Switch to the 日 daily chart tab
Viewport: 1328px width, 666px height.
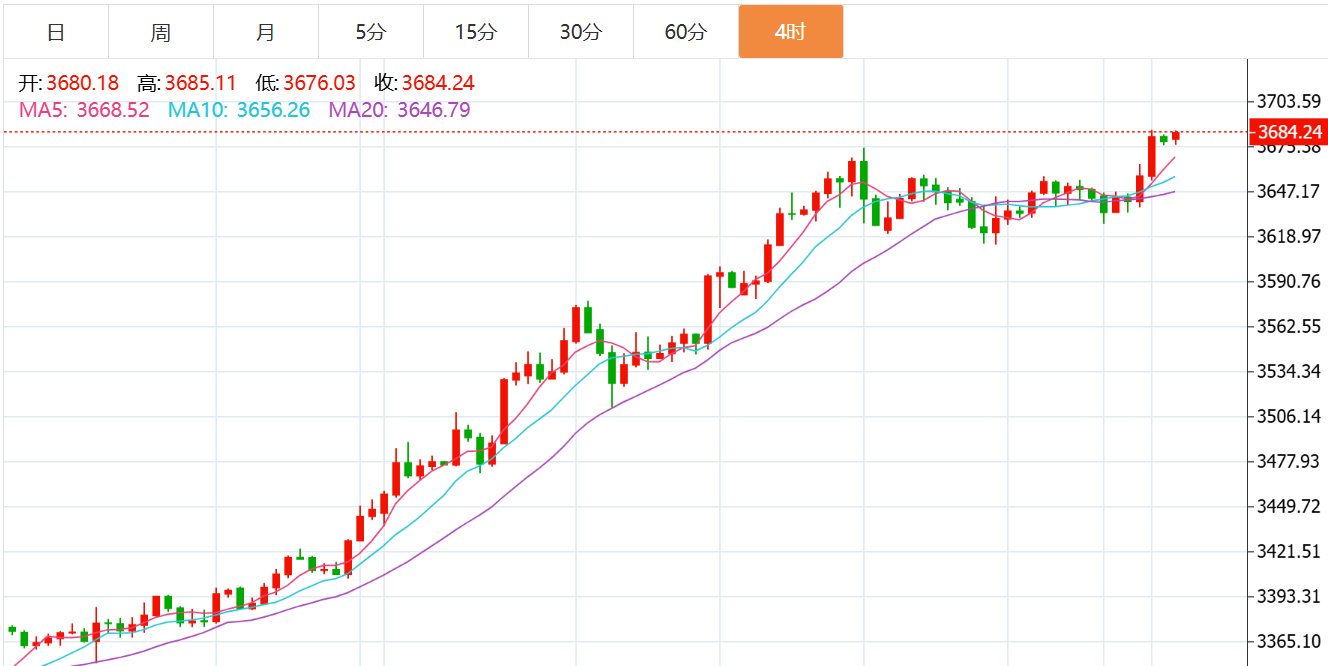tap(56, 32)
